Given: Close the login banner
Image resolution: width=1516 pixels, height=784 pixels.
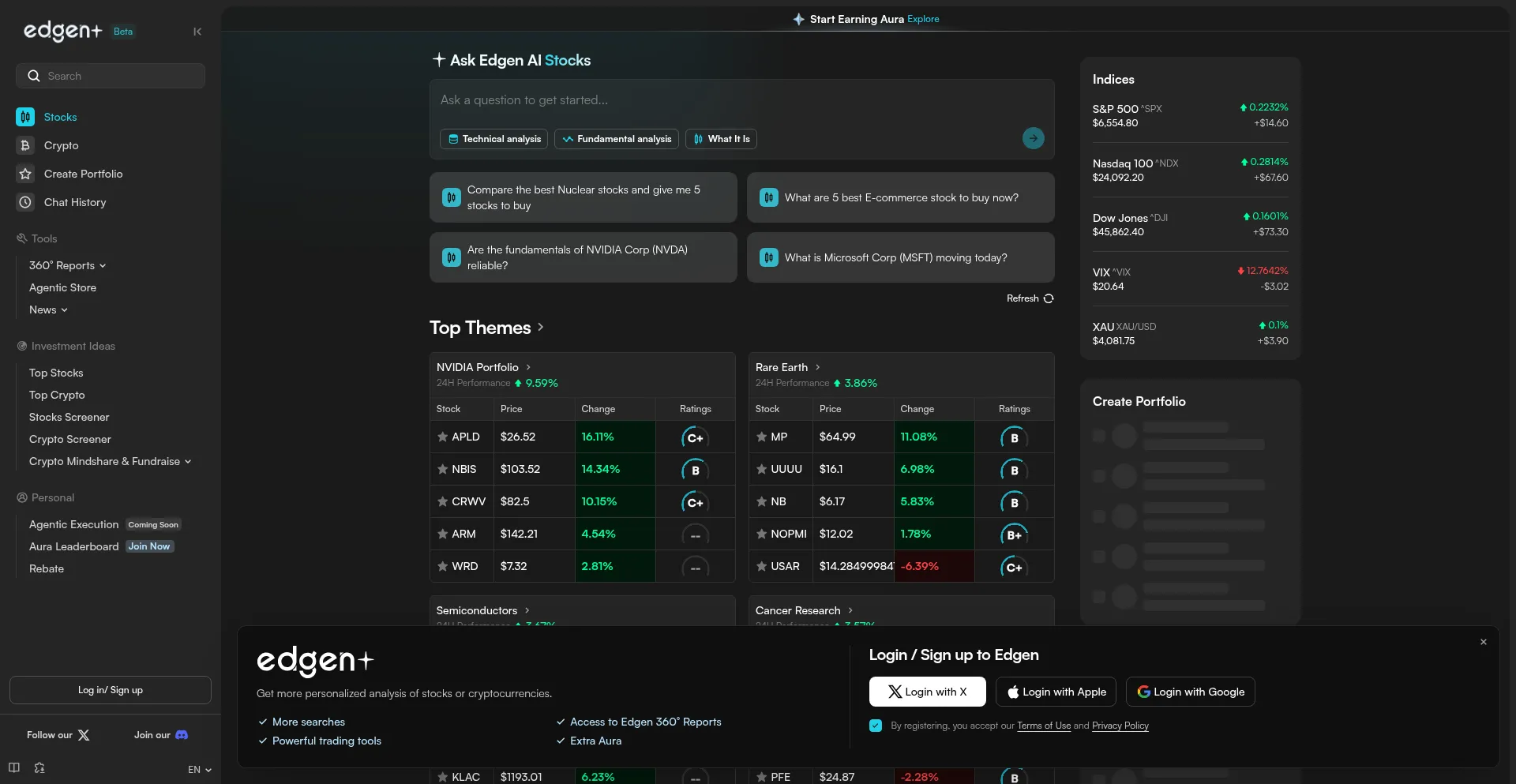Looking at the screenshot, I should pos(1483,642).
